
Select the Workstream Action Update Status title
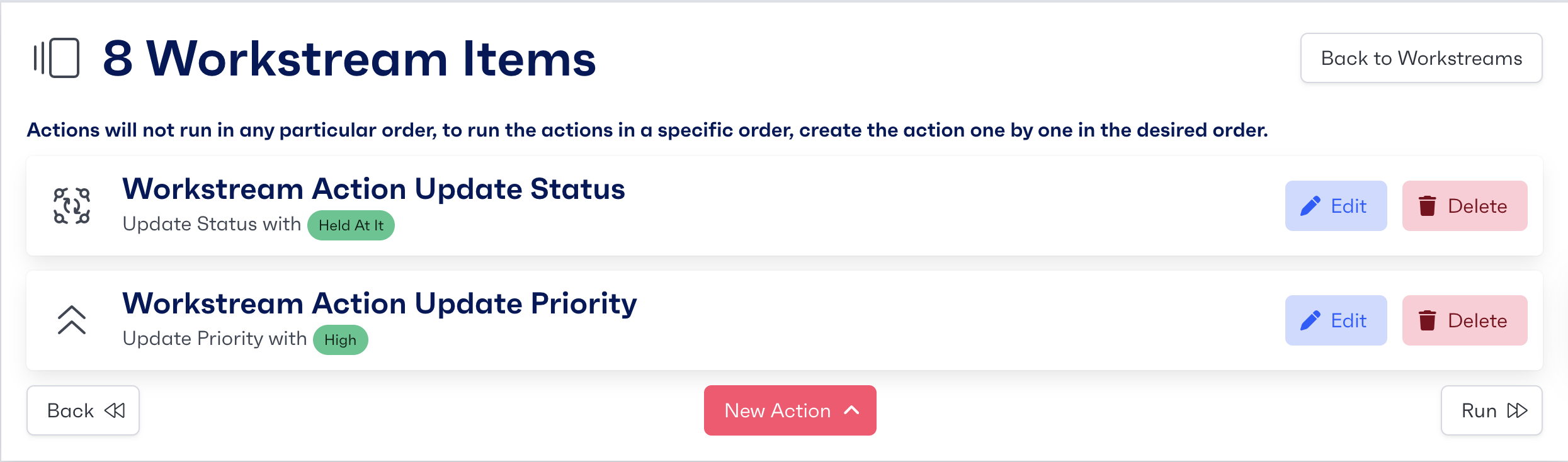click(373, 189)
